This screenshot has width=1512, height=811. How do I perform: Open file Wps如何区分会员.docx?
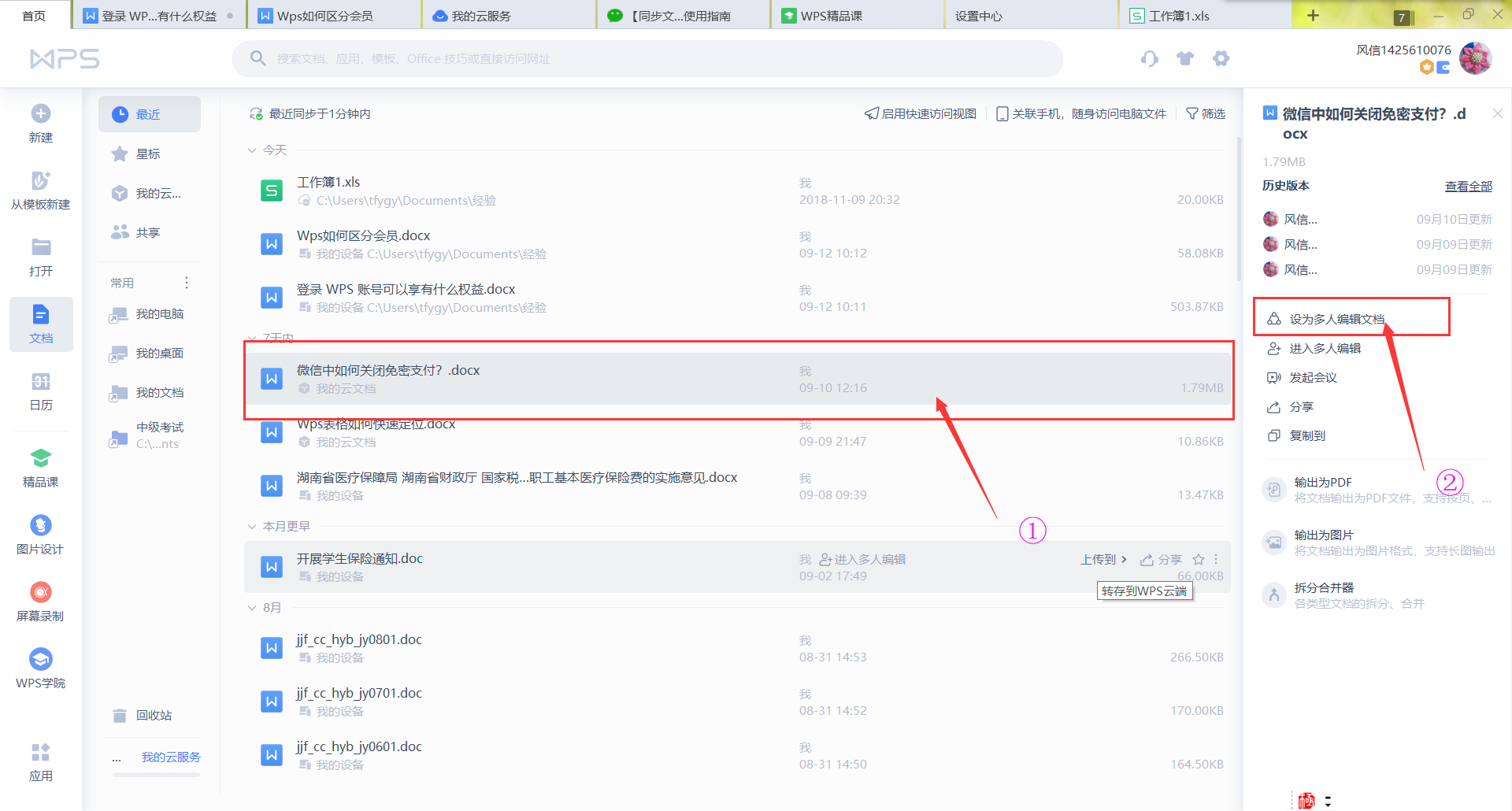point(737,244)
